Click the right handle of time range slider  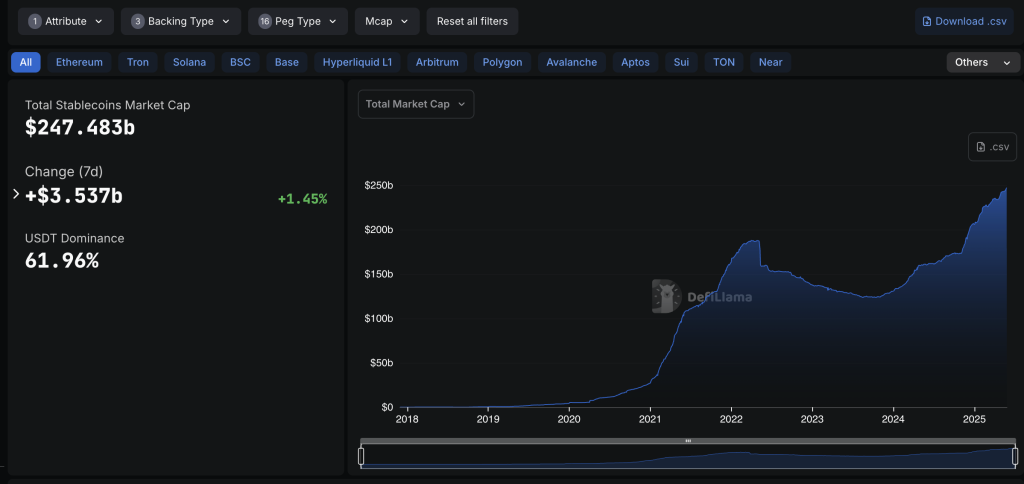point(1013,456)
